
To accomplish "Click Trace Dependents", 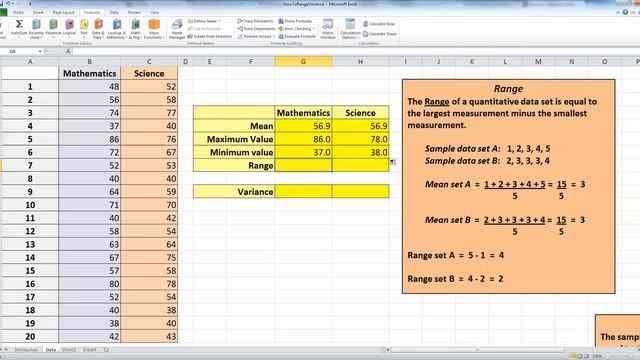I will [257, 29].
